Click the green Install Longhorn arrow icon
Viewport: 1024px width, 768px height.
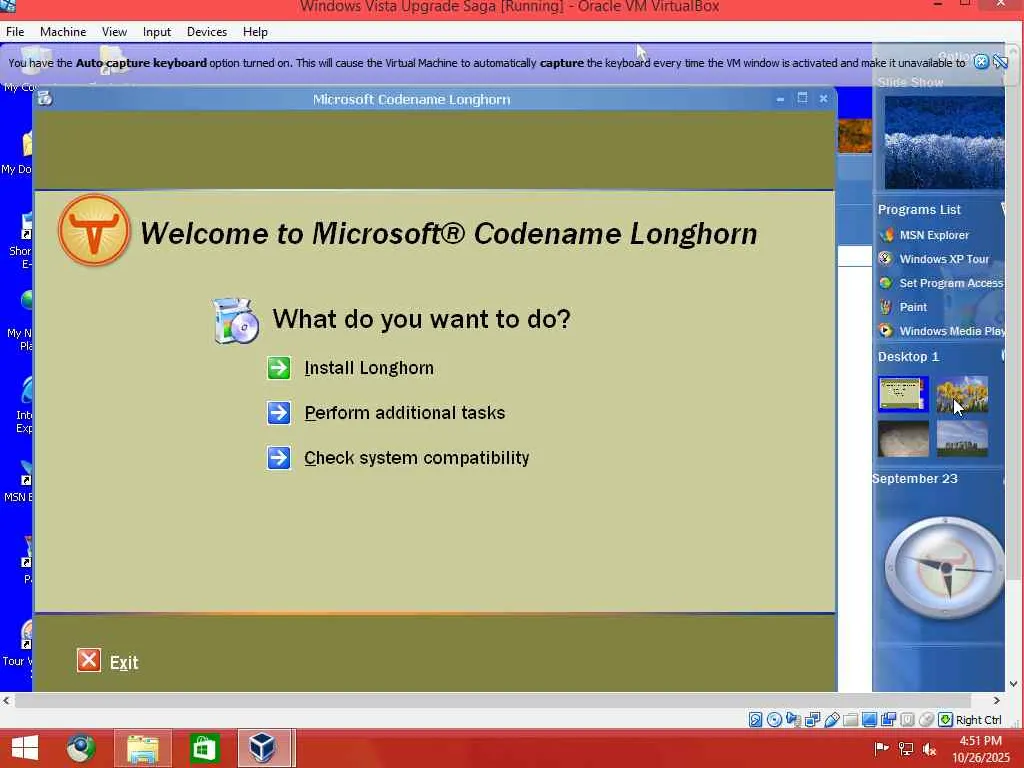(279, 368)
